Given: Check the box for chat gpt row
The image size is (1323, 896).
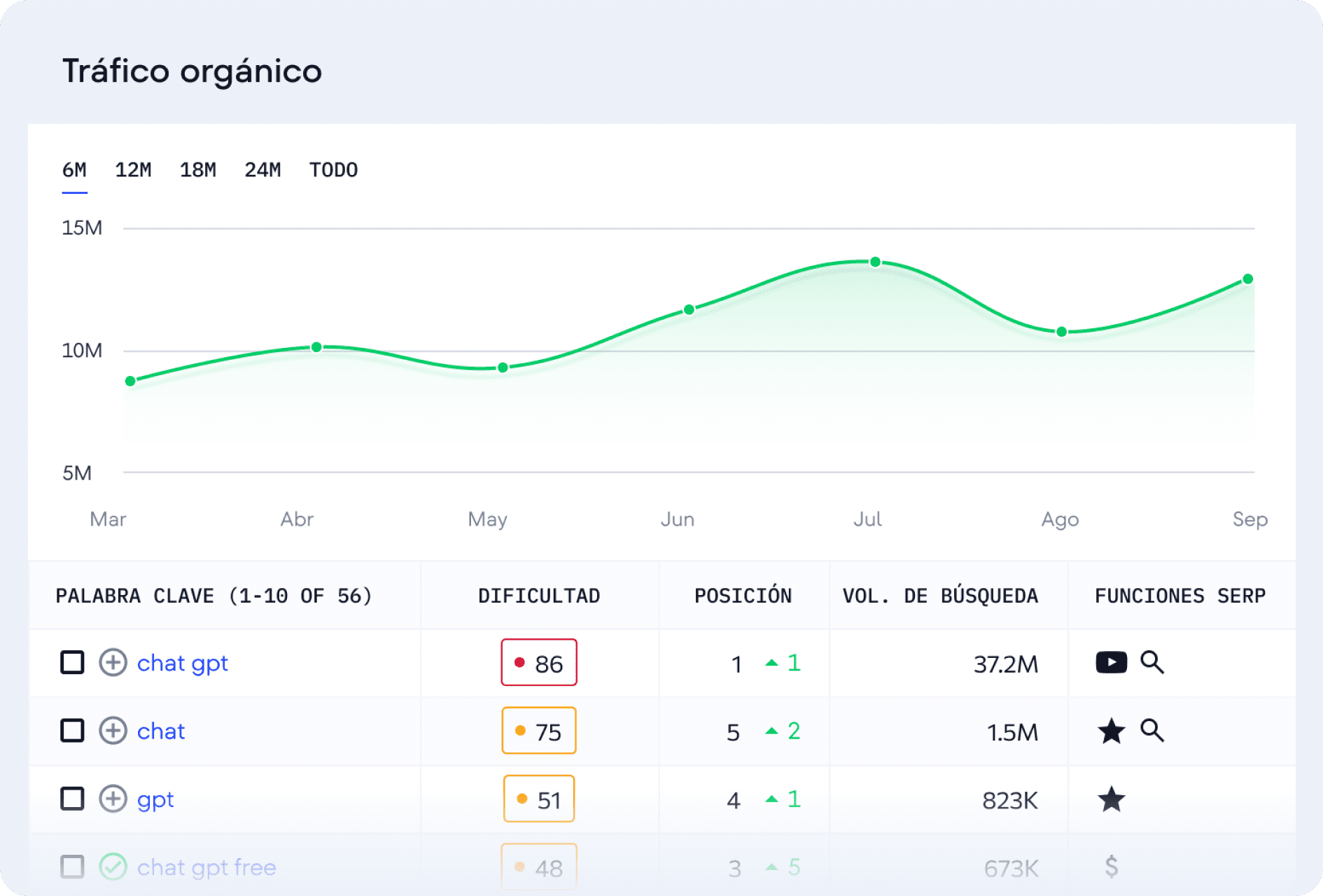Looking at the screenshot, I should (x=72, y=662).
